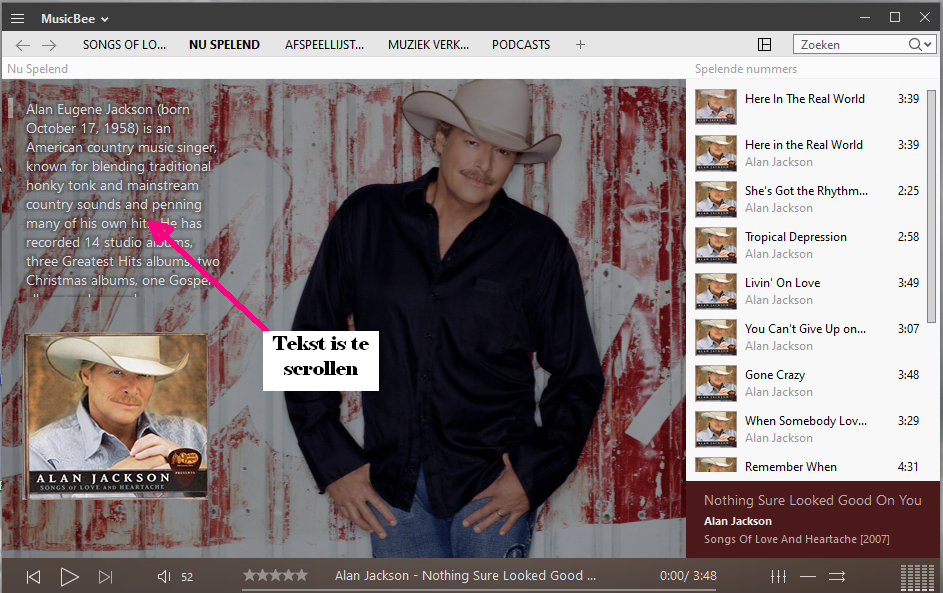Select the song Livin' On Love
This screenshot has height=593, width=943.
[x=782, y=283]
